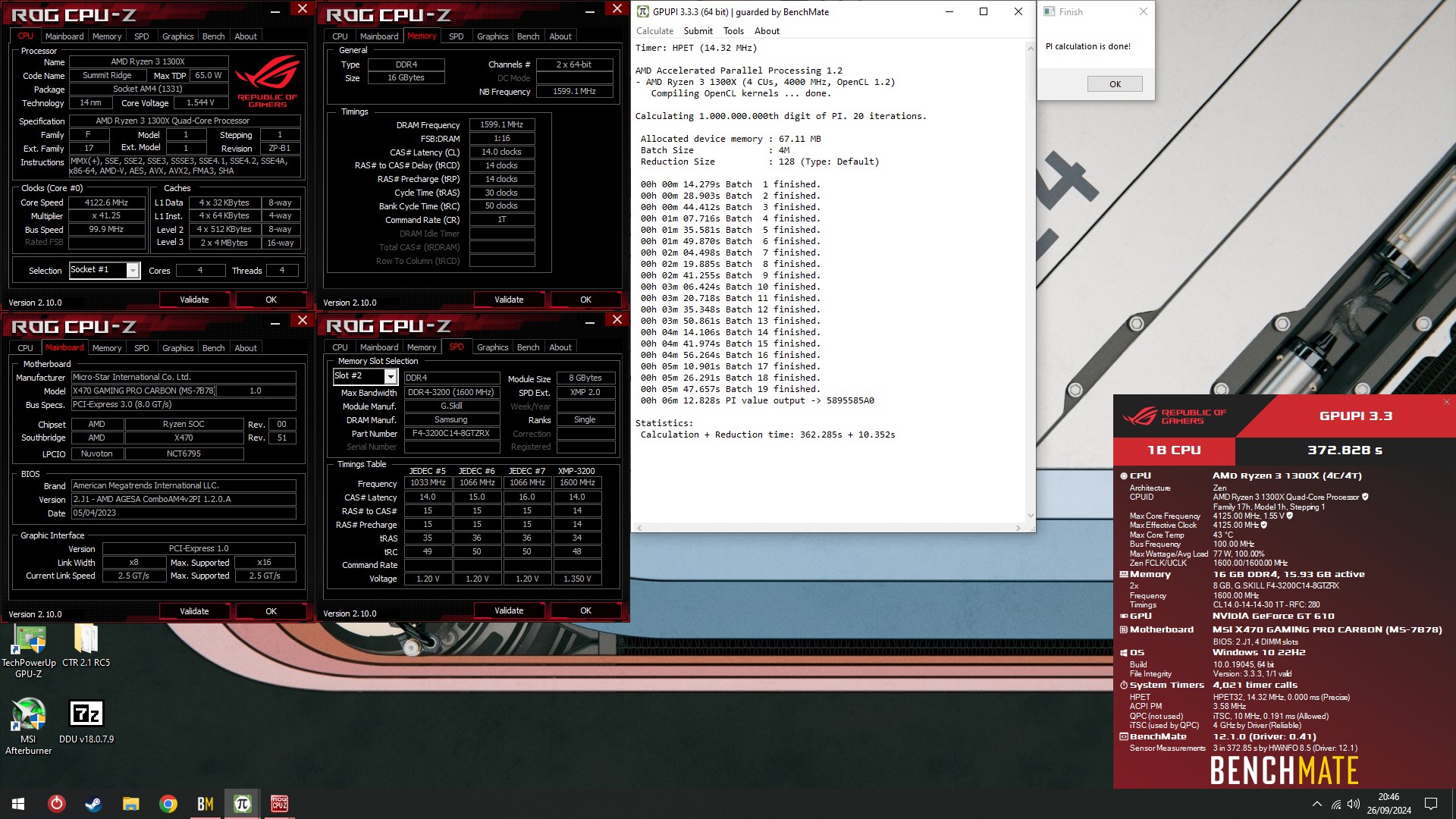Close the BenchMate GPUPI result overlay

point(1446,402)
